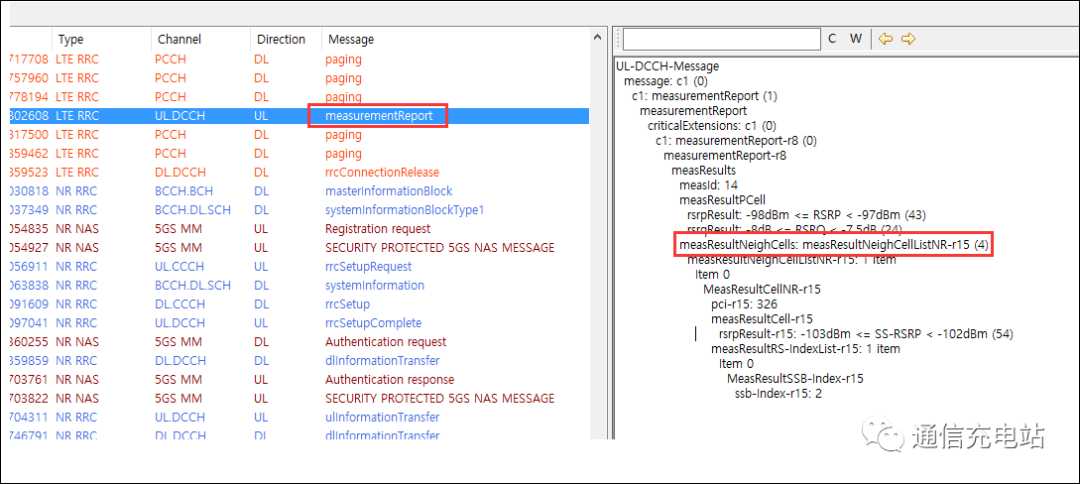
Task: Select the systemInformation BCCH.DL.SCH message row
Action: 299,285
